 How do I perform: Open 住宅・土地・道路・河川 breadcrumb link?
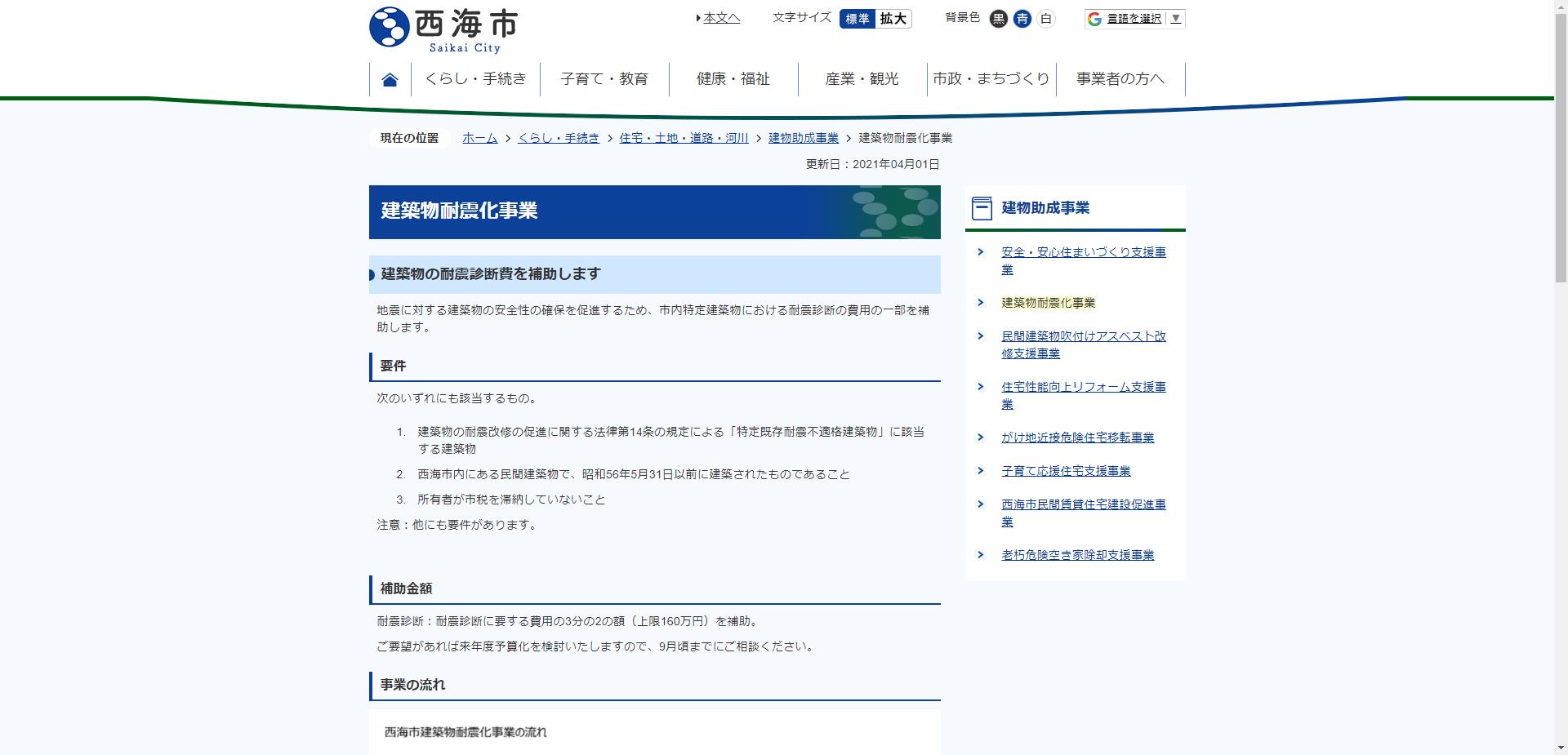(684, 138)
